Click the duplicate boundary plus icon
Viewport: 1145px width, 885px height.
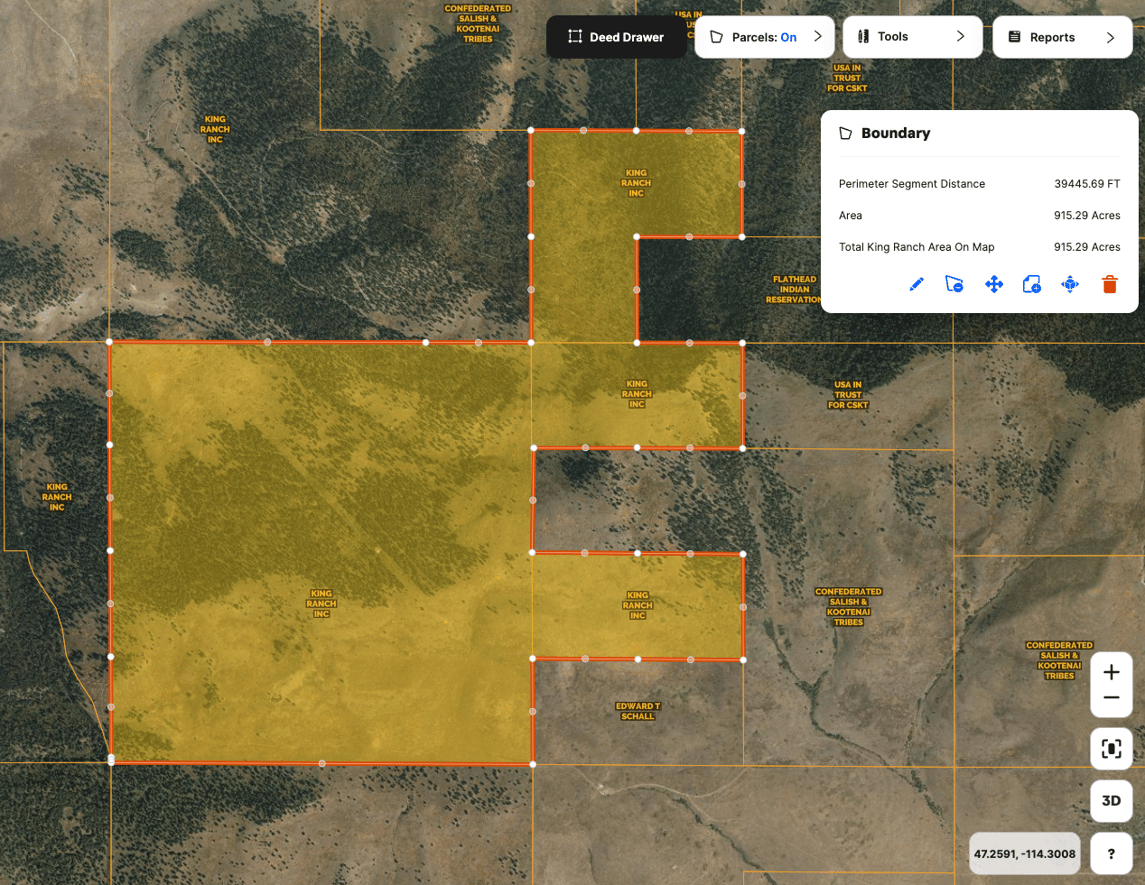tap(1032, 285)
